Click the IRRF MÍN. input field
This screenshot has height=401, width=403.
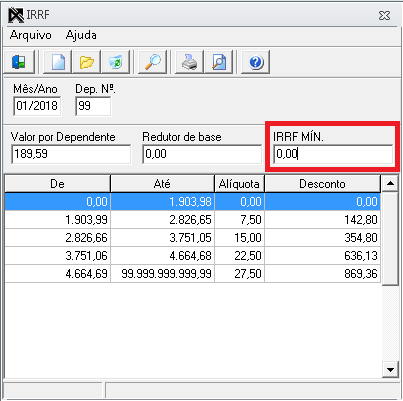(333, 154)
